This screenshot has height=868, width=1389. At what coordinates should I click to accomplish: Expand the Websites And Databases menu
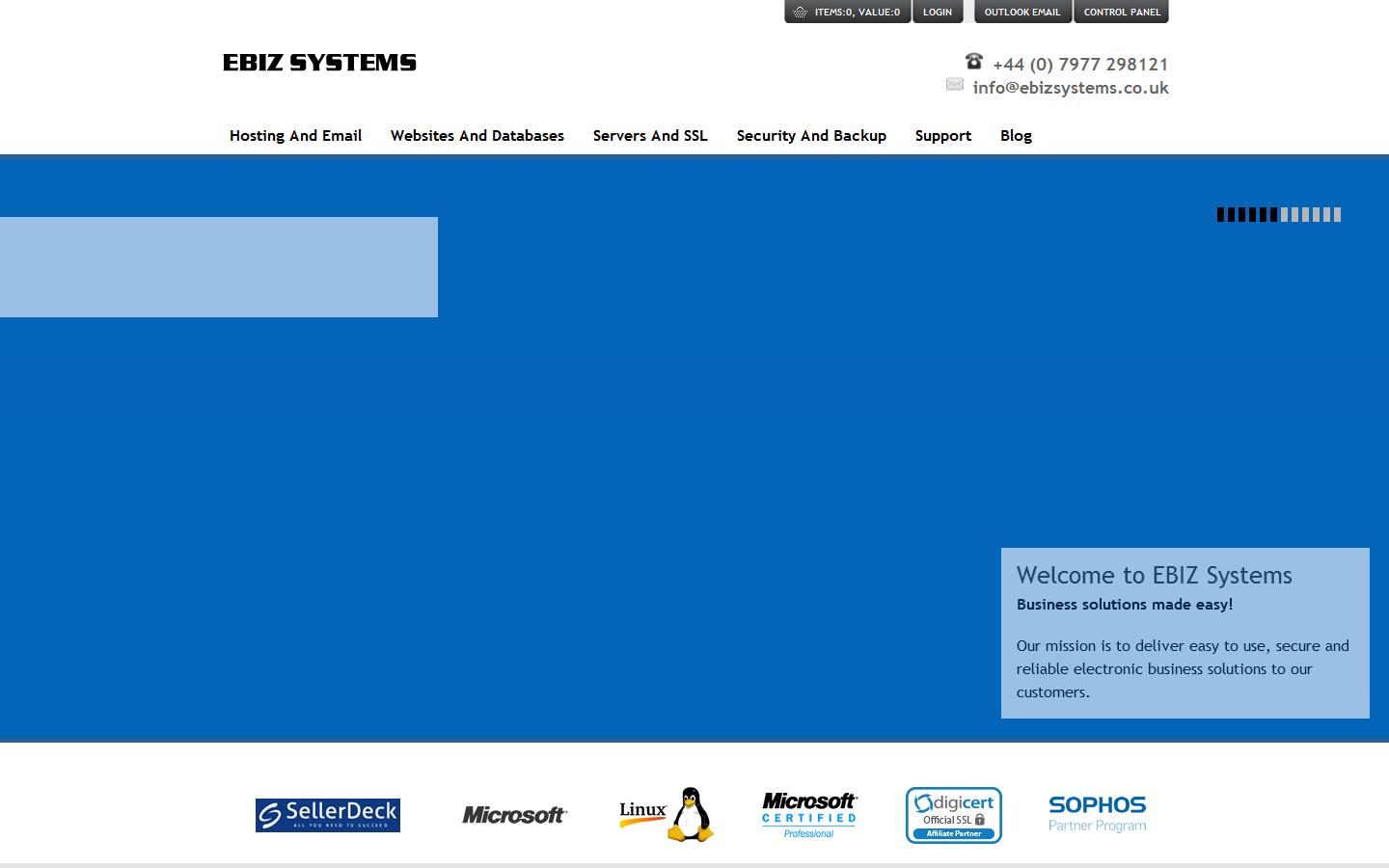tap(477, 136)
